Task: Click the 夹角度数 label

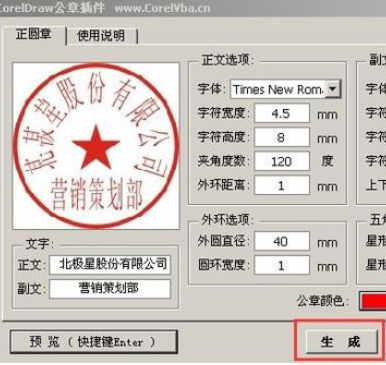Action: click(x=223, y=161)
